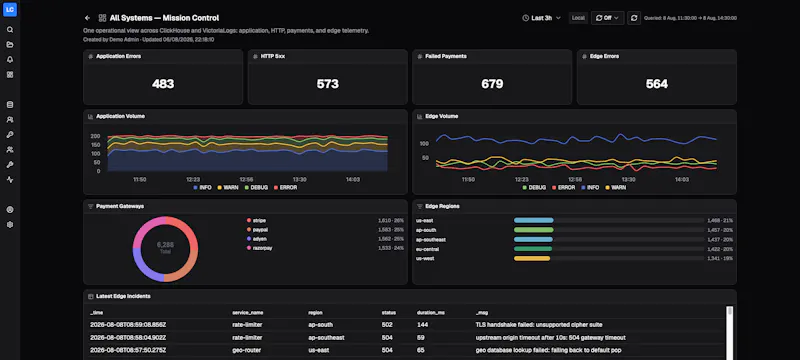Open the search icon in the sidebar
The height and width of the screenshot is (360, 800).
[x=10, y=30]
